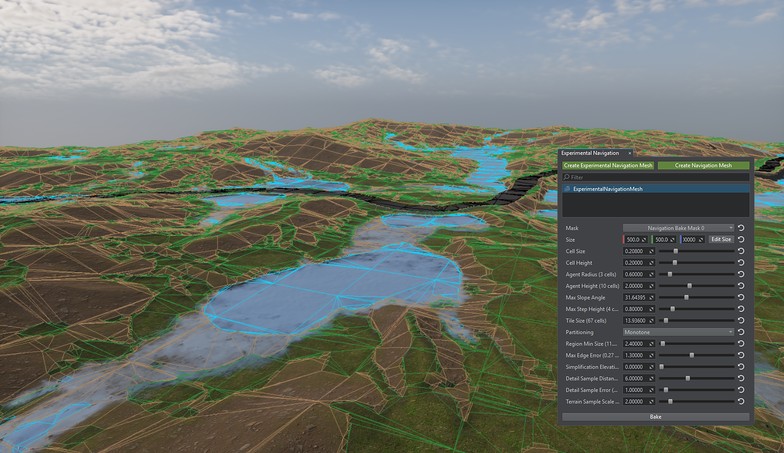Click drag-arrow icon in Agent Radius field
Viewport: 784px width, 453px height.
(x=651, y=274)
